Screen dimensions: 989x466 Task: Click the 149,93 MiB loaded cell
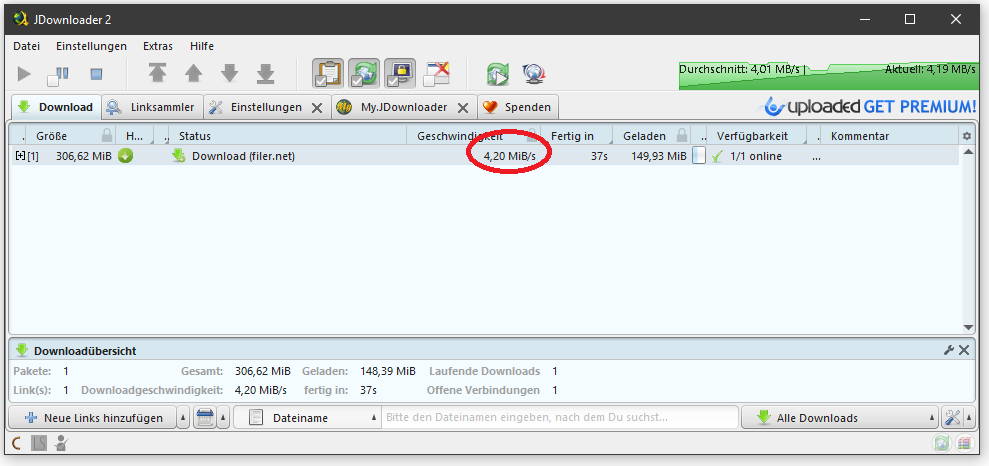point(658,156)
